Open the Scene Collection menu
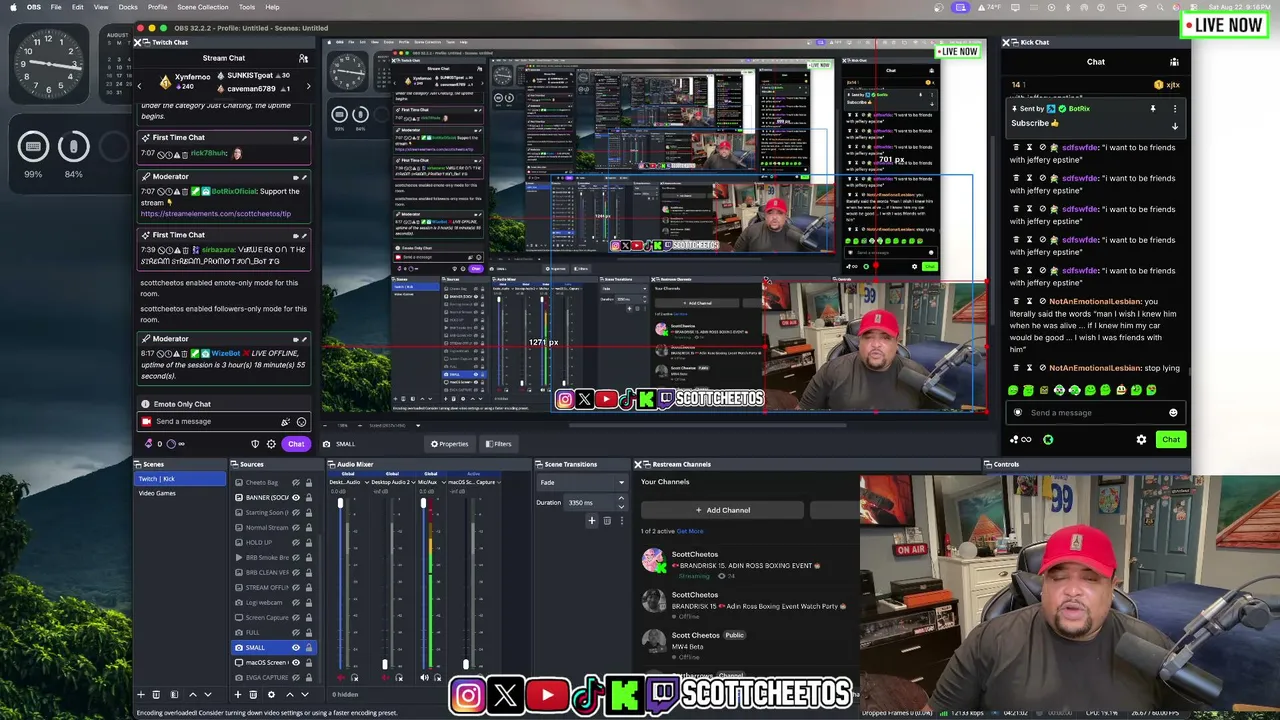The width and height of the screenshot is (1280, 720). [203, 7]
